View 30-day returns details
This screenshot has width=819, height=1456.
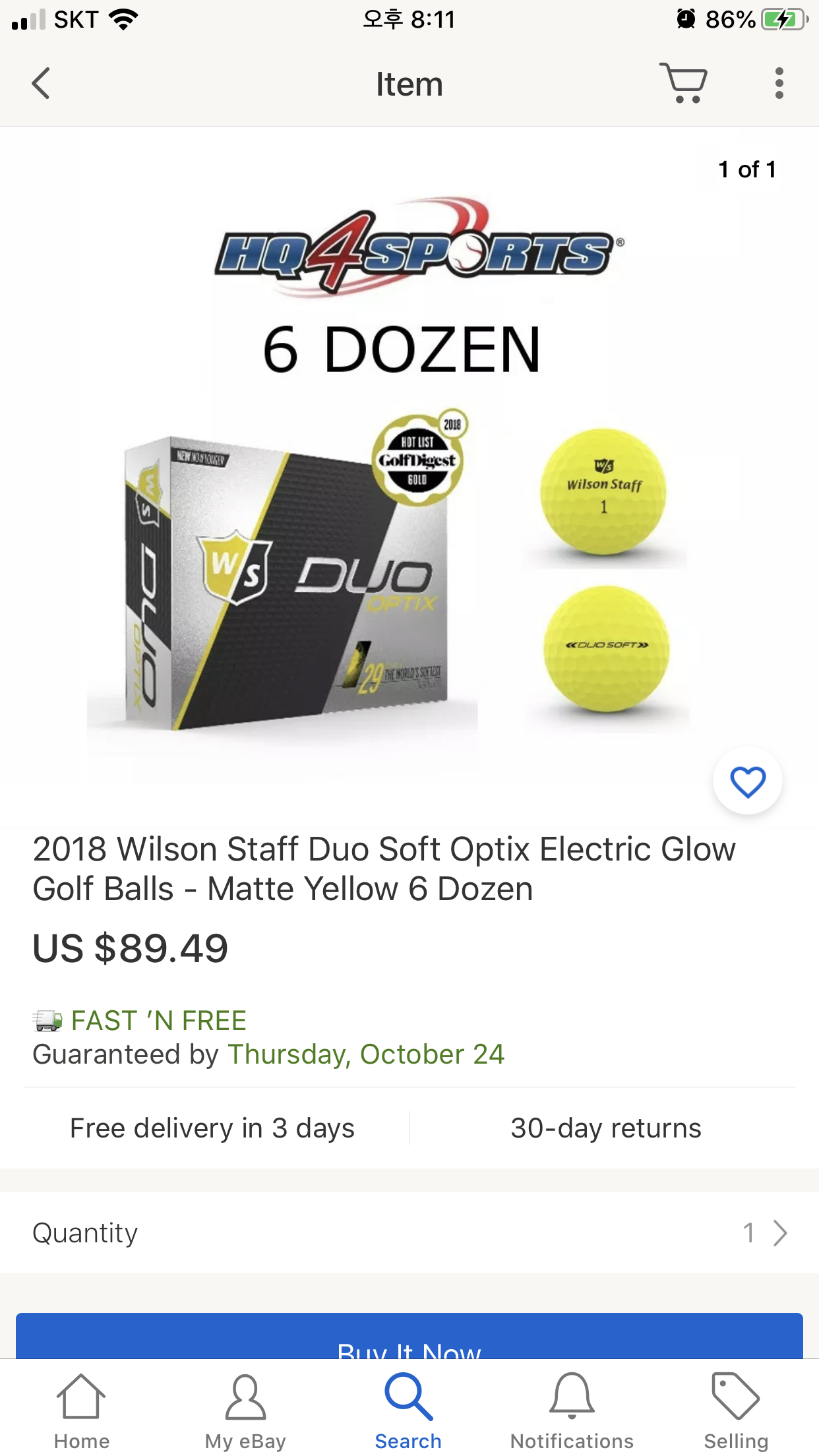[606, 1128]
